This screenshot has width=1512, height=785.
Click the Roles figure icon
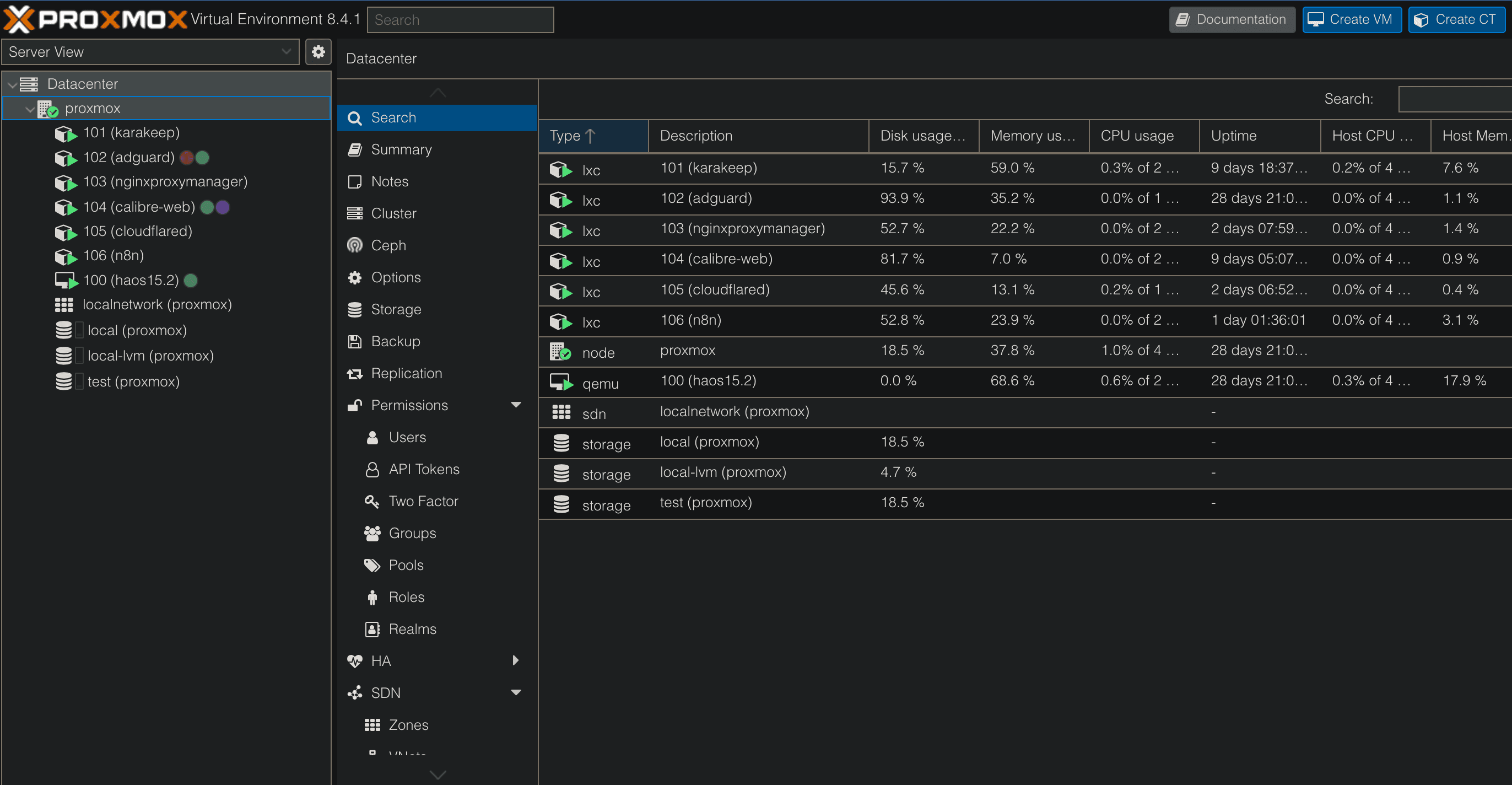tap(372, 597)
